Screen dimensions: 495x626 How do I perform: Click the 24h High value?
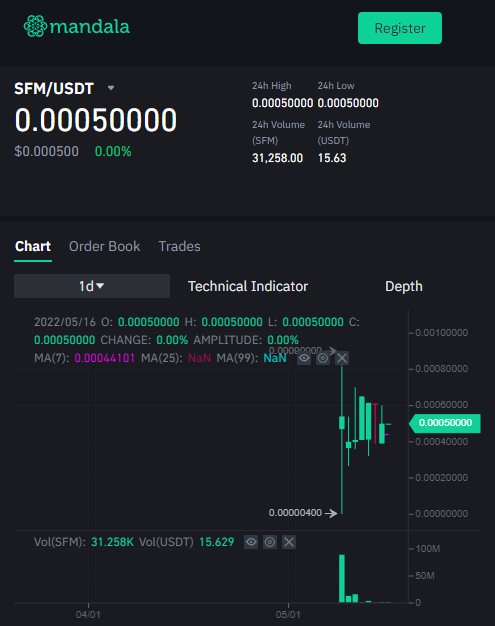[x=282, y=103]
